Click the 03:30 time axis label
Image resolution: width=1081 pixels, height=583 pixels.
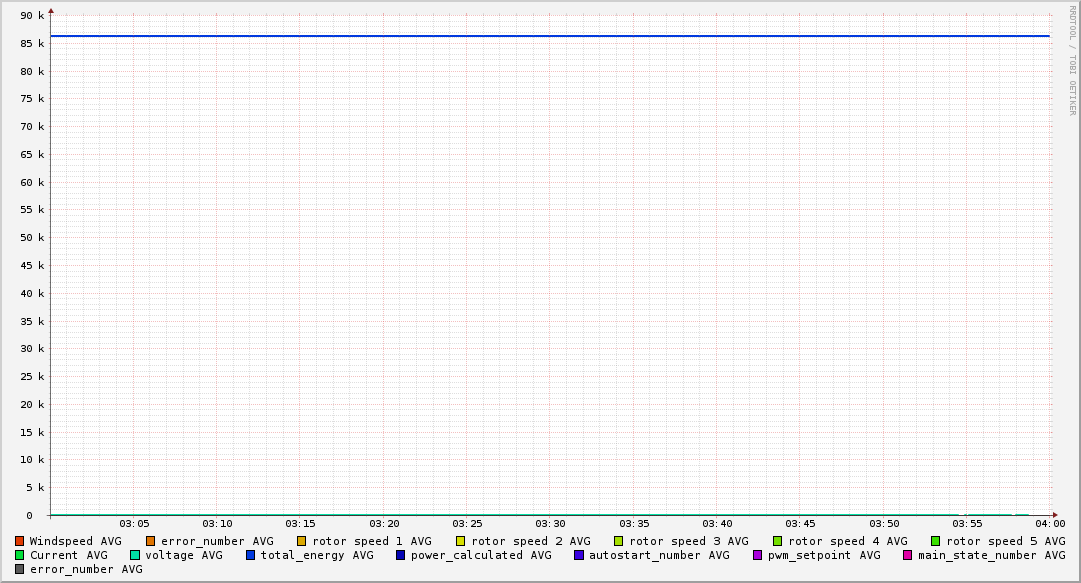[x=550, y=523]
